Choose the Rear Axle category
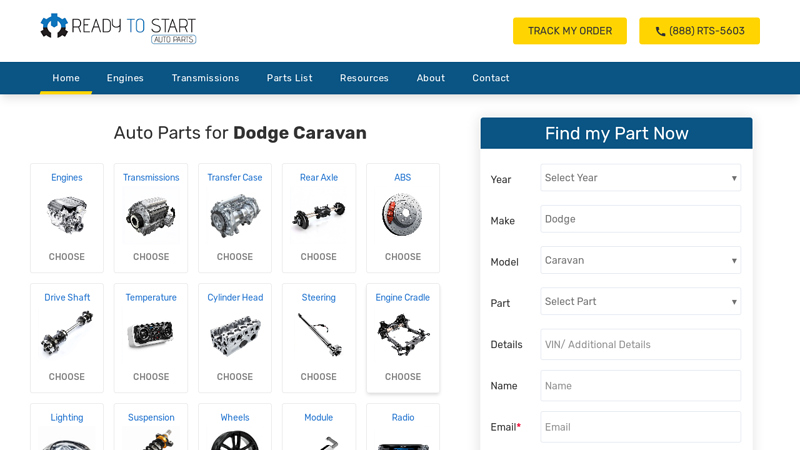 pyautogui.click(x=318, y=257)
